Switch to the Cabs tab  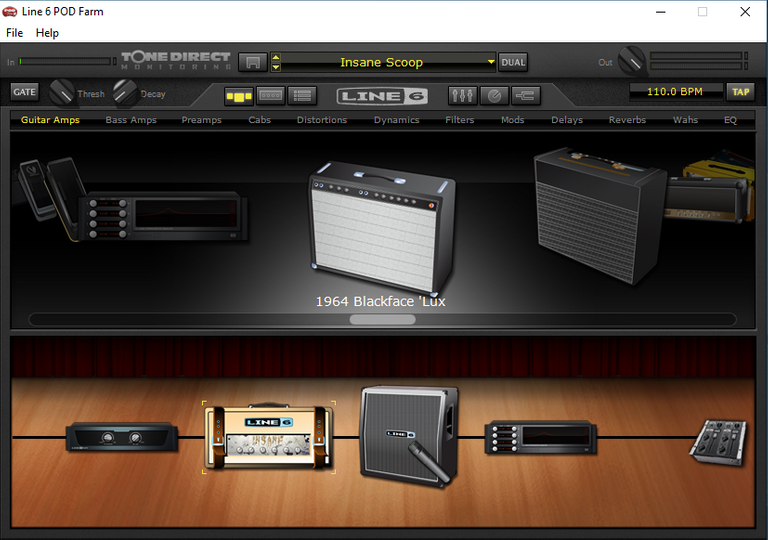(x=260, y=120)
